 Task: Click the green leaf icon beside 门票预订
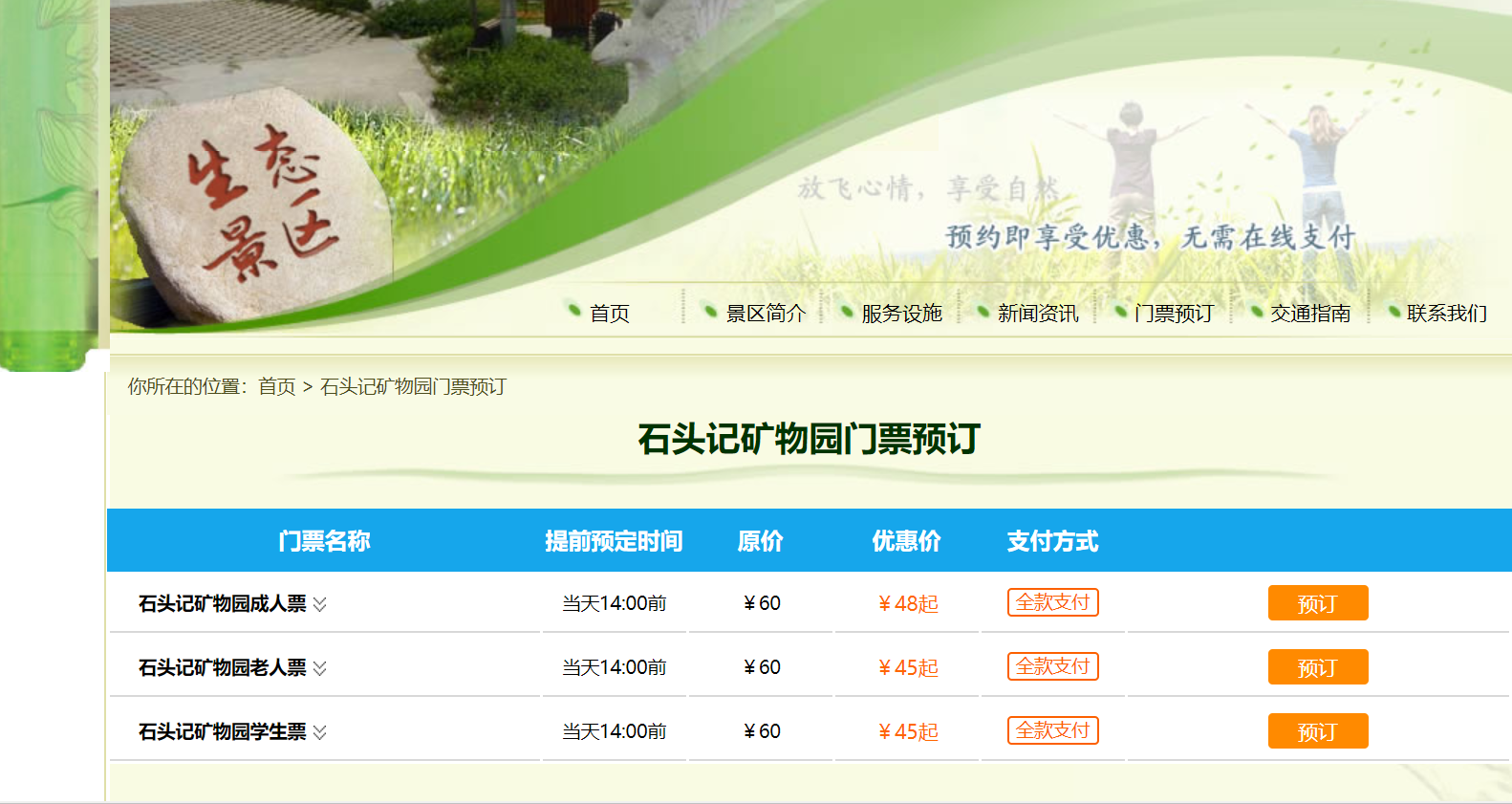click(1120, 311)
